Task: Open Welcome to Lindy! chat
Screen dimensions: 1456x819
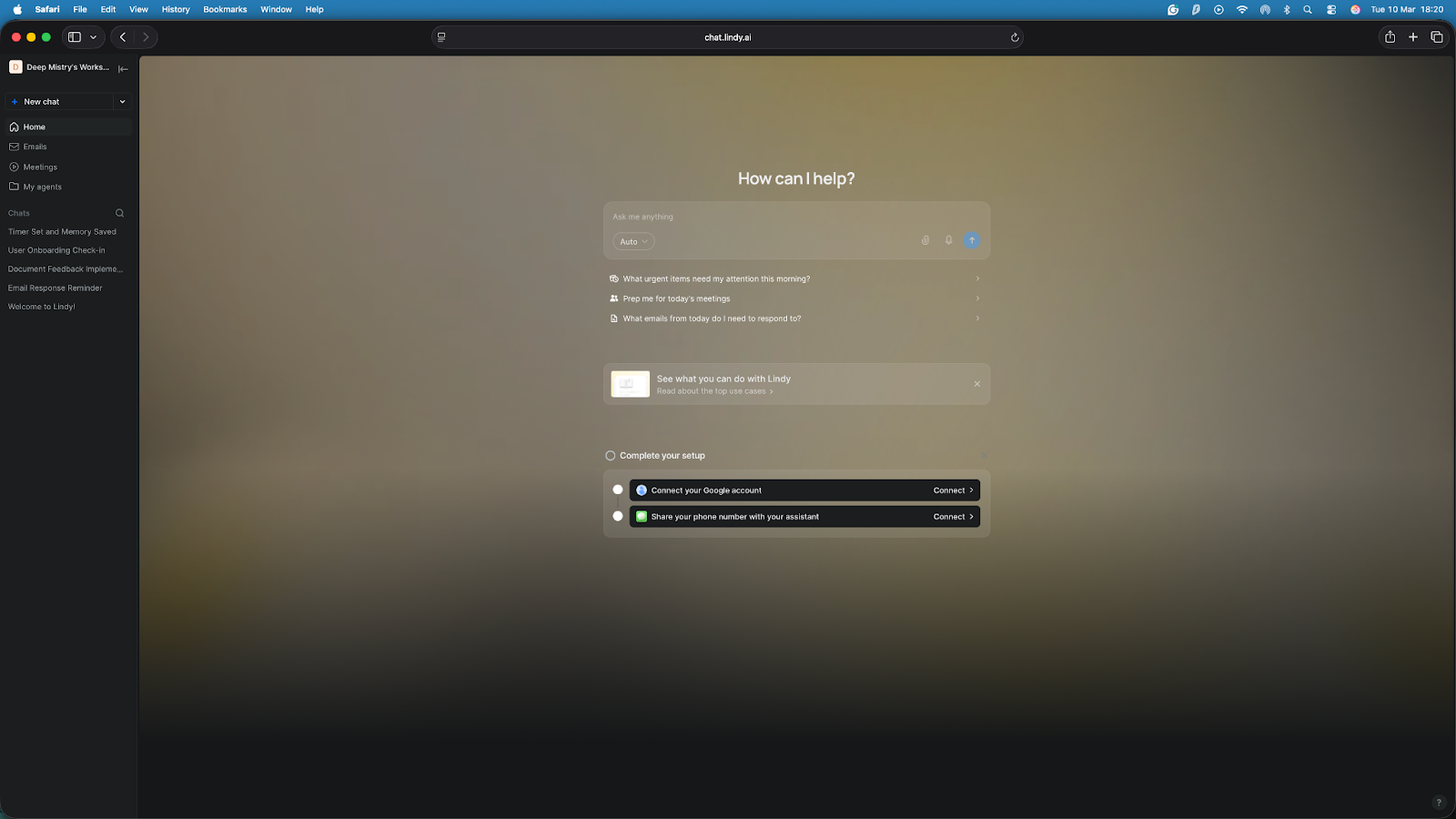Action: point(42,307)
